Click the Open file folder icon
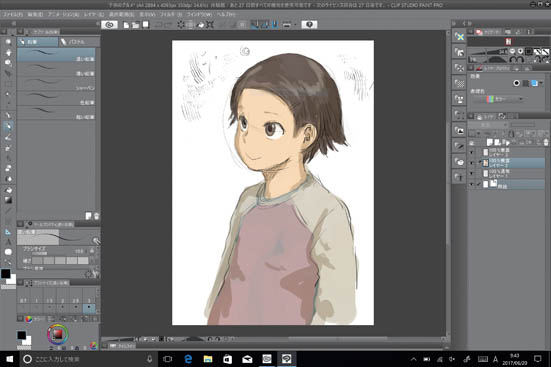Image resolution: width=551 pixels, height=367 pixels. [135, 25]
